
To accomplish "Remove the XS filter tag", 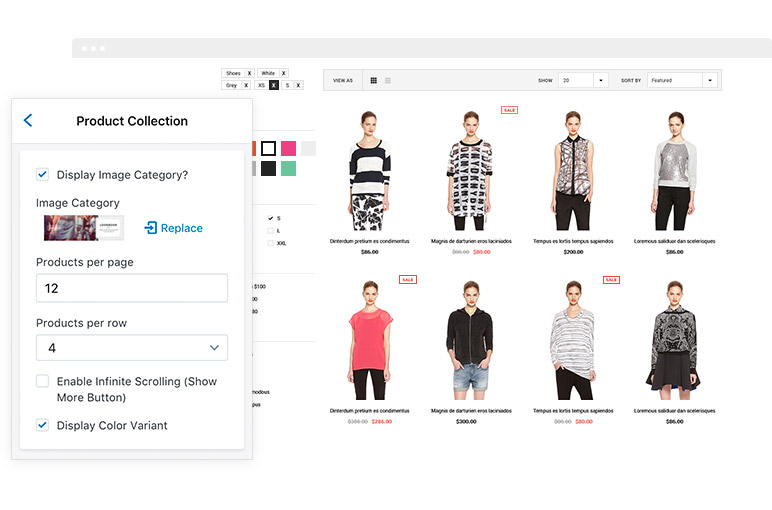I will click(x=274, y=85).
